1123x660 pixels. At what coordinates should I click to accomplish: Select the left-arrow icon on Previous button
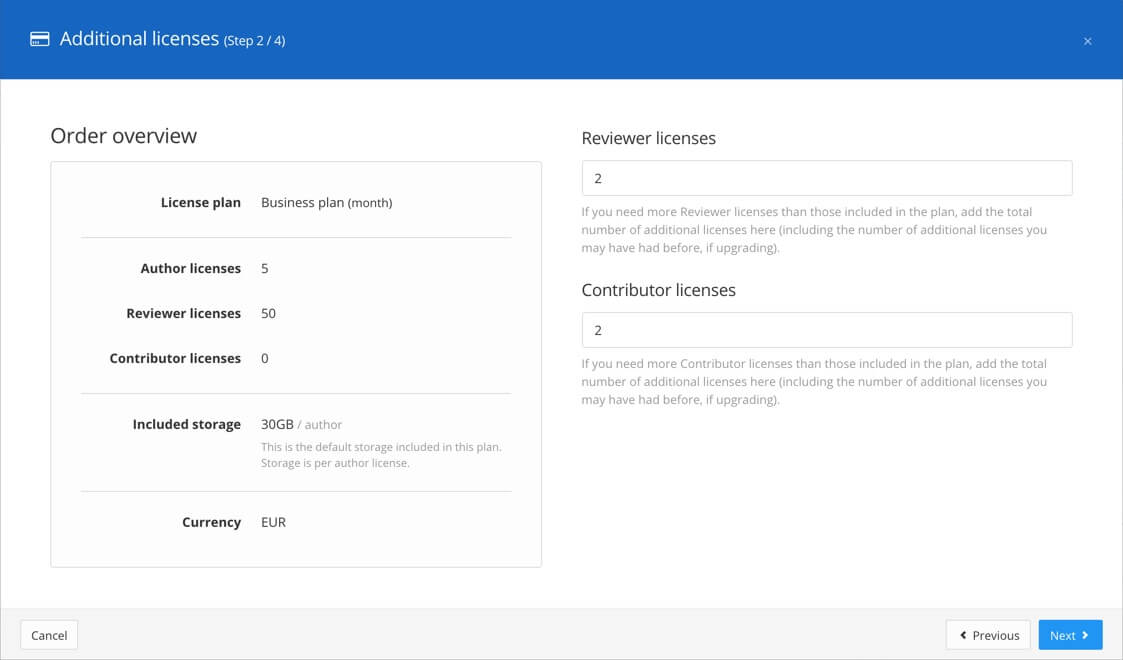(964, 635)
